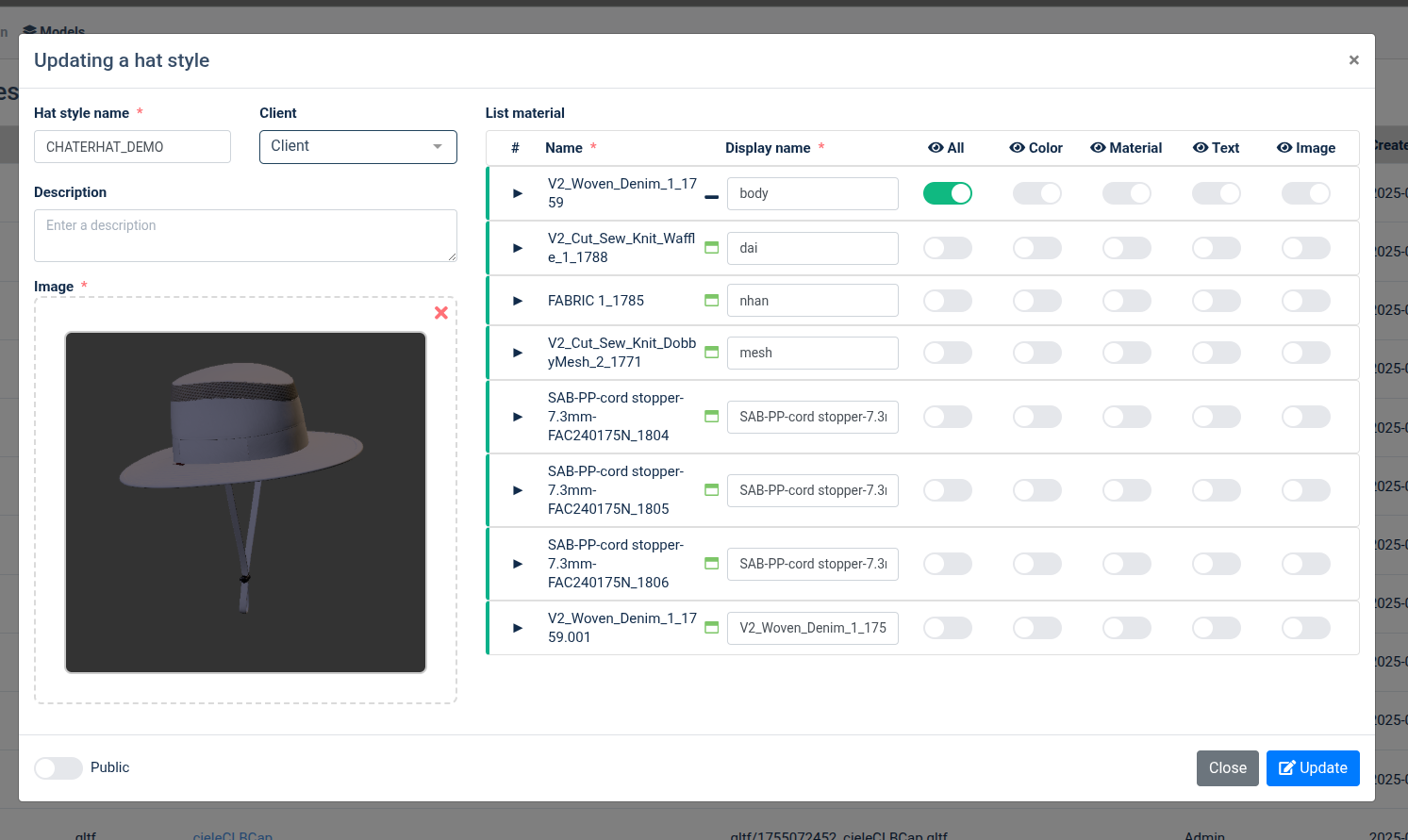Open the Client dropdown
This screenshot has height=840, width=1408.
pos(357,147)
